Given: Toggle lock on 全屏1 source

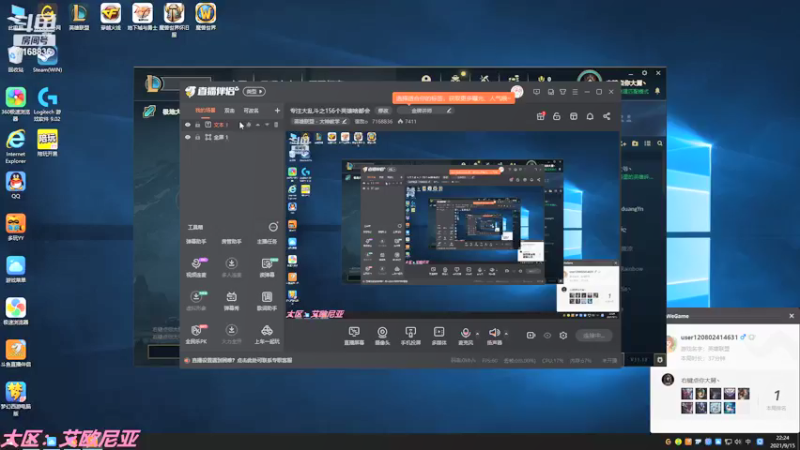Looking at the screenshot, I should click(x=197, y=137).
